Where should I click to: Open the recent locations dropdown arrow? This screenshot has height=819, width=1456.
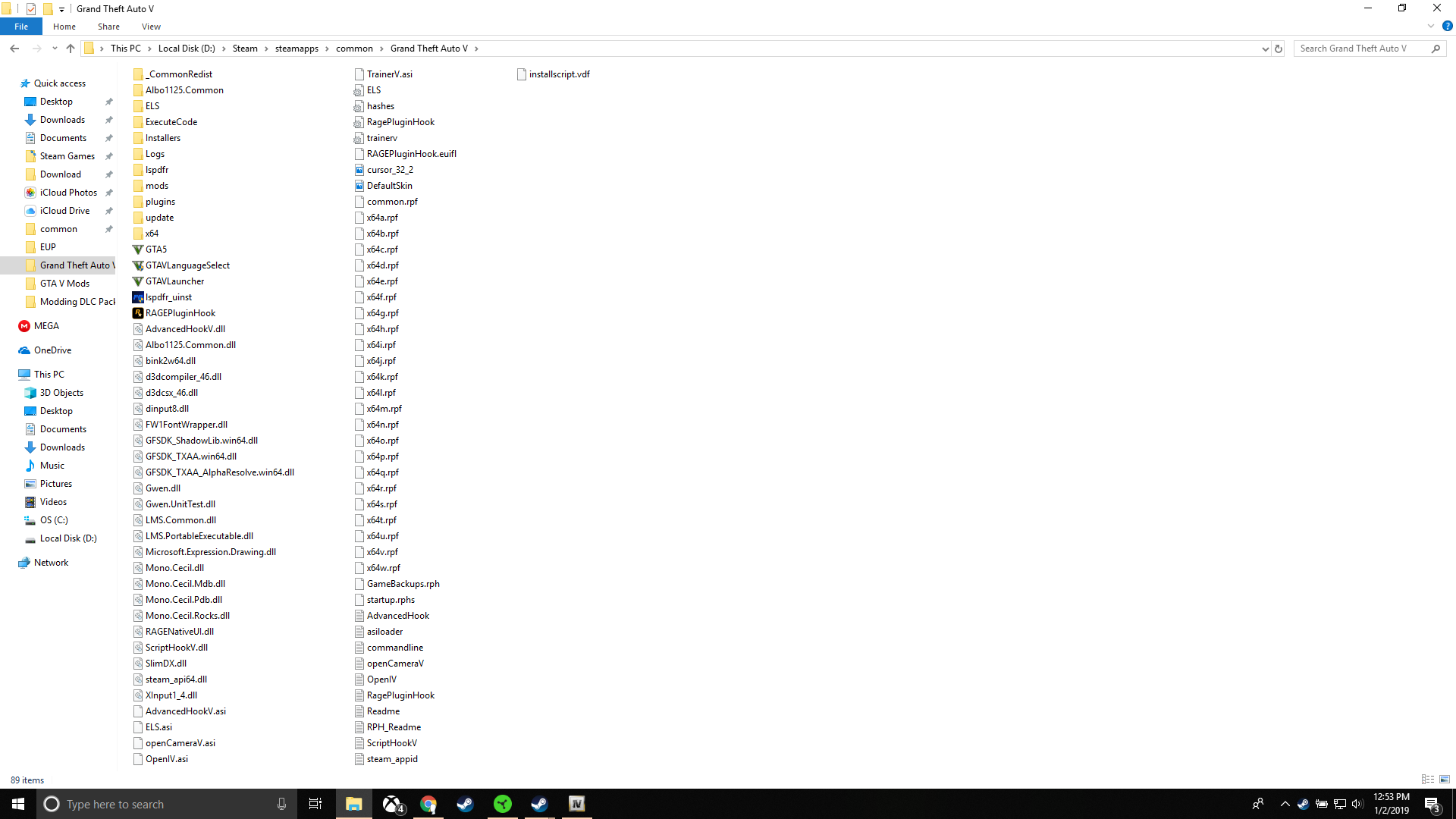click(x=55, y=49)
